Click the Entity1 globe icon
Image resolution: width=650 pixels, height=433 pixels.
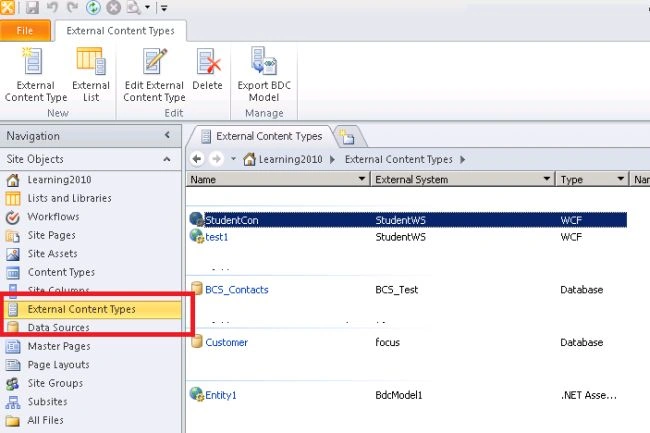click(197, 394)
